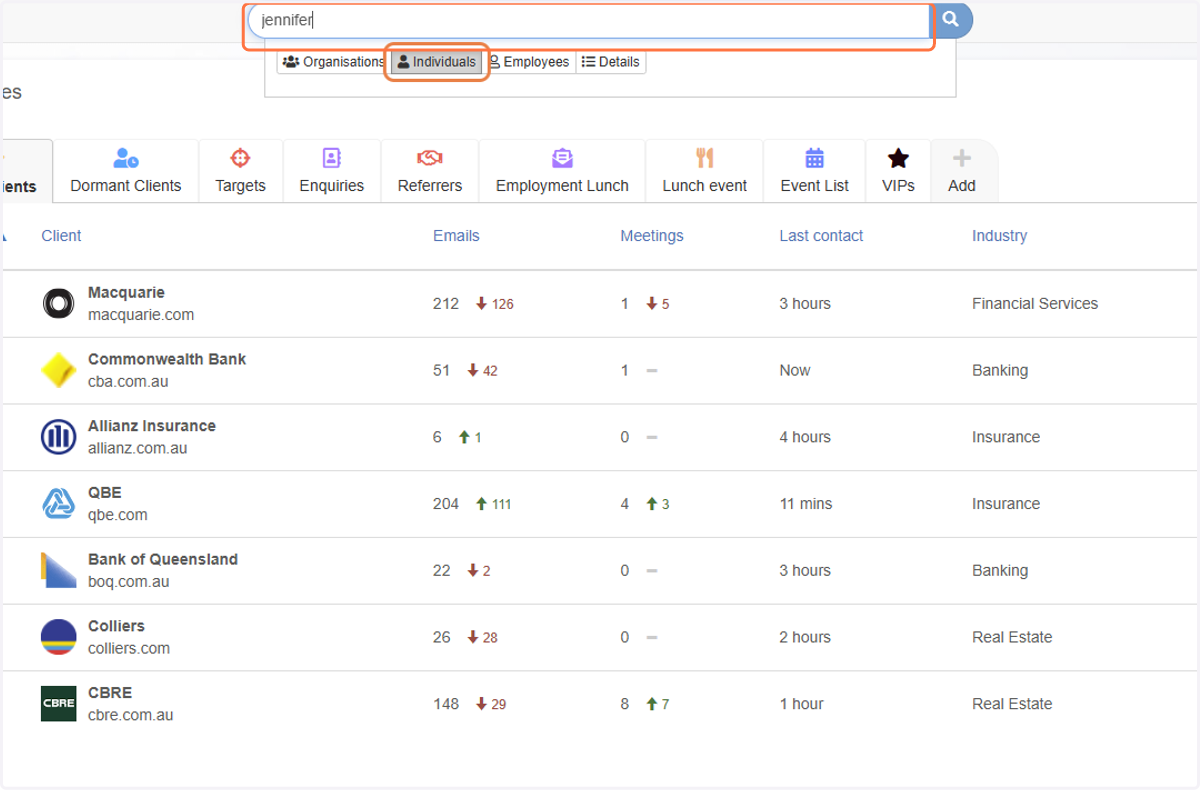Open the QBE client name

(x=105, y=493)
